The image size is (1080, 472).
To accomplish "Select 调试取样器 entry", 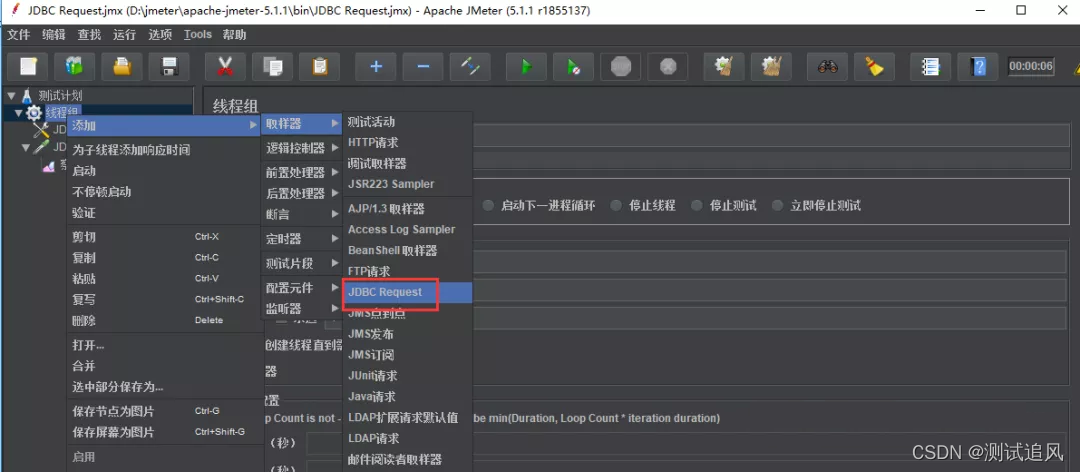I will (408, 163).
